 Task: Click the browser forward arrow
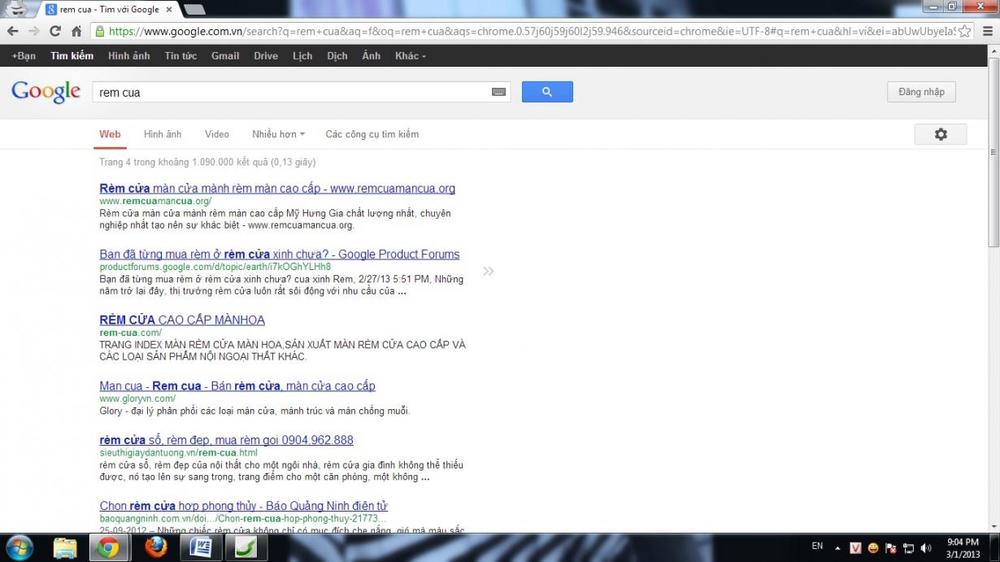34,31
